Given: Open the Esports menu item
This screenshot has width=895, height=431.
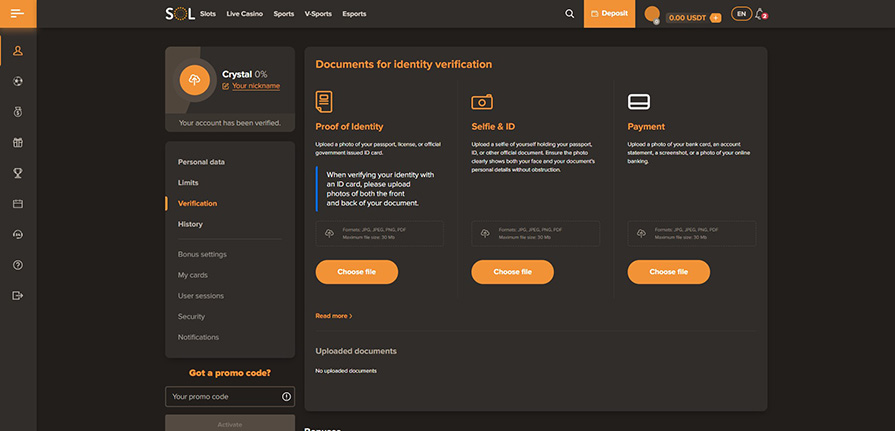Looking at the screenshot, I should click(354, 15).
